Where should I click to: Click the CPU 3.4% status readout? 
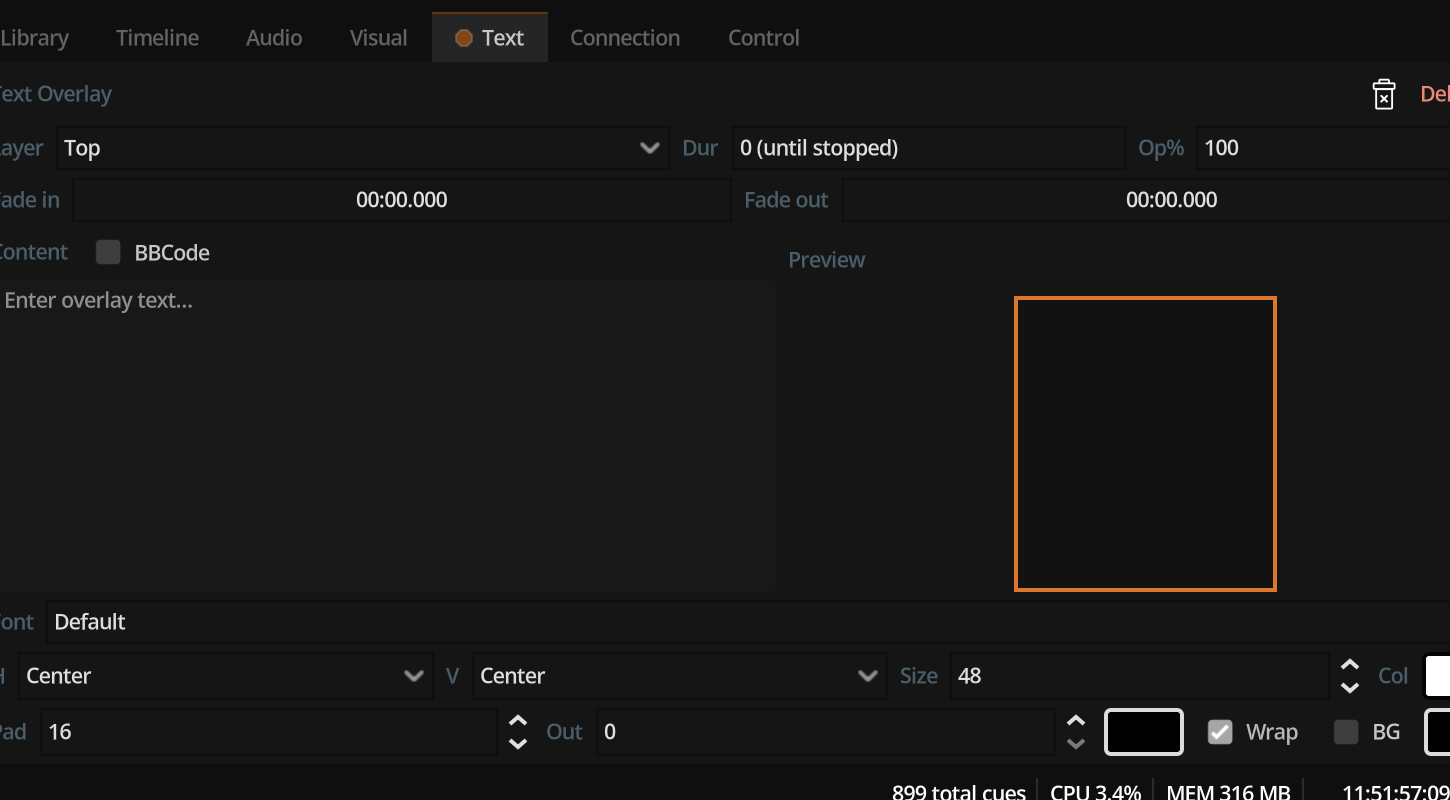(x=1095, y=791)
